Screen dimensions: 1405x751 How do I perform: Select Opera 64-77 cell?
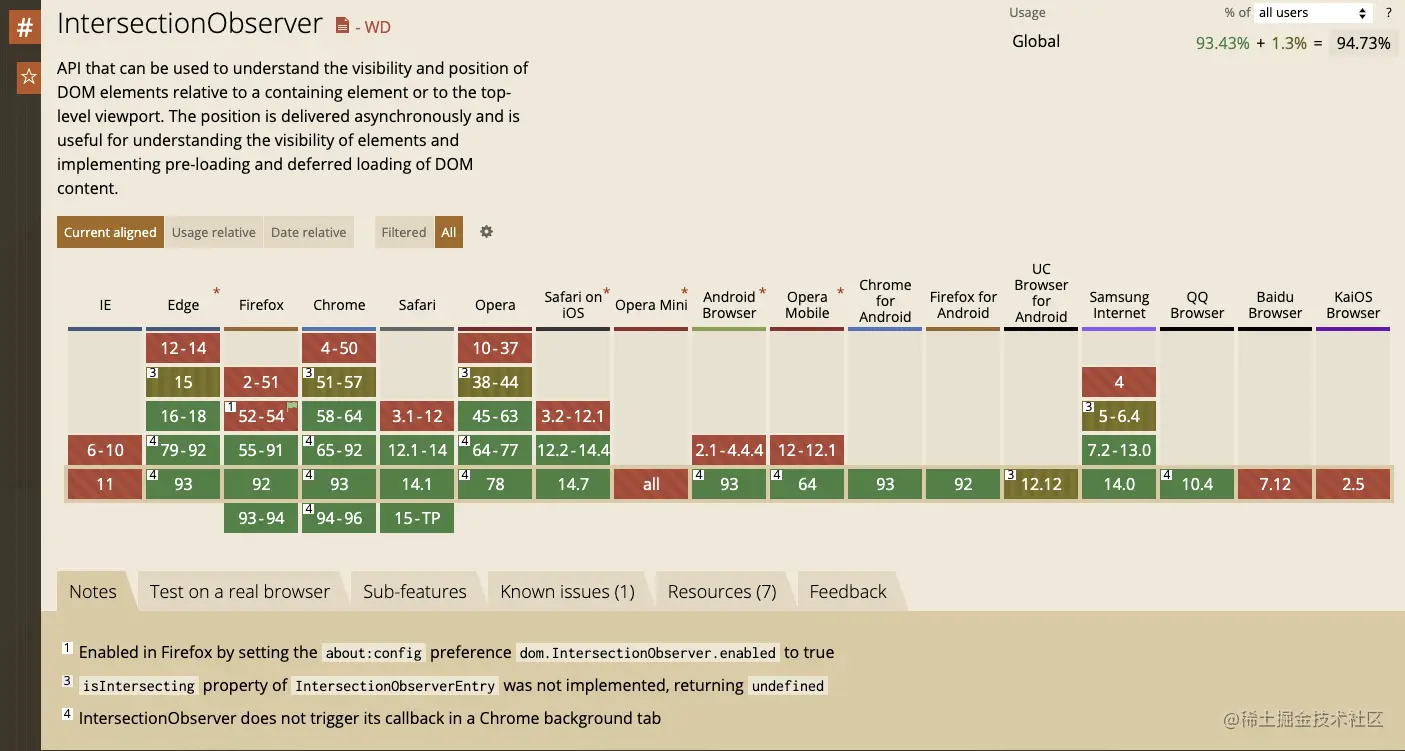click(495, 450)
